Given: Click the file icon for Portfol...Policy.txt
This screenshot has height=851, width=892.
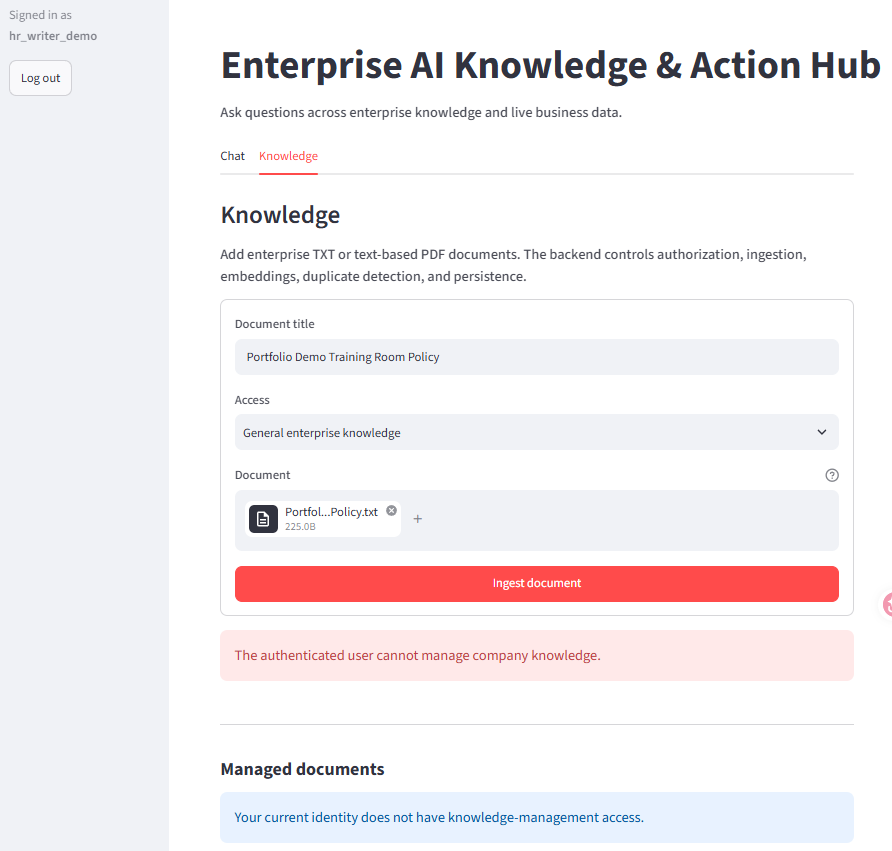Looking at the screenshot, I should 263,519.
